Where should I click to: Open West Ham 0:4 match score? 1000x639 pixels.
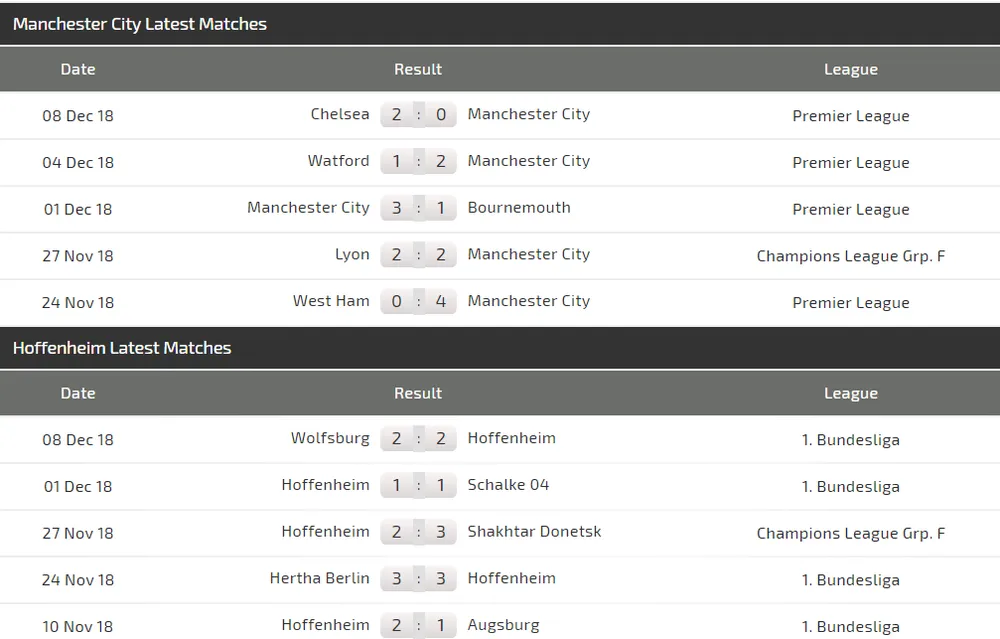418,301
